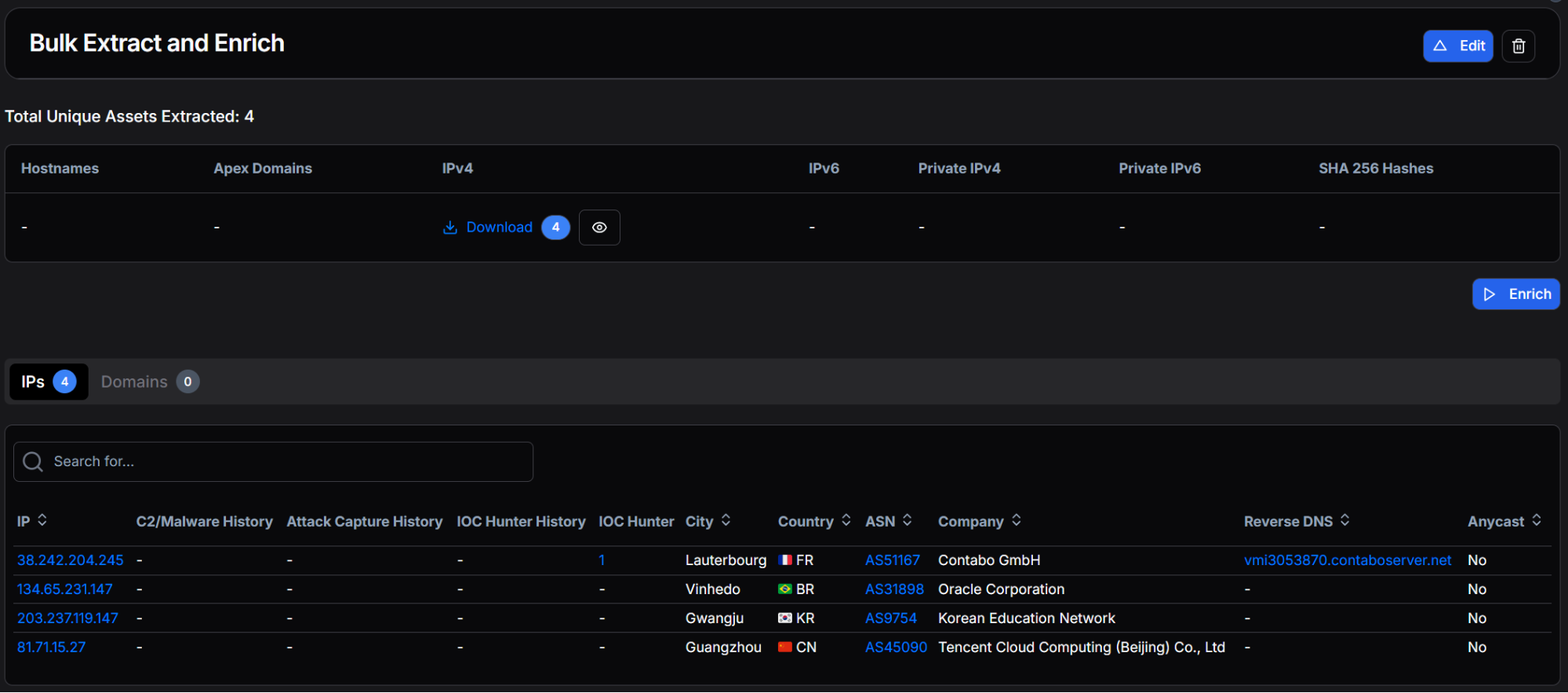Click the C2/Malware History column header
Viewport: 1568px width, 693px height.
pos(205,522)
